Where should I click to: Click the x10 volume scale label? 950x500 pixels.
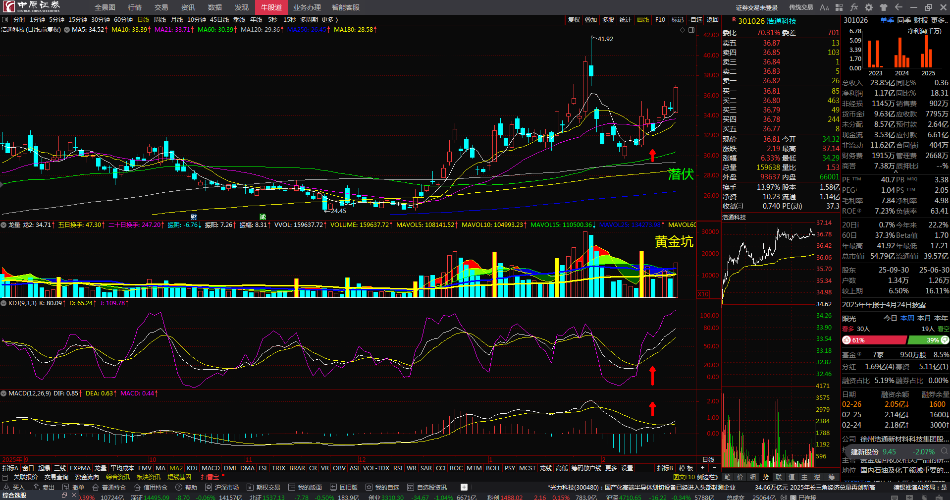point(703,294)
